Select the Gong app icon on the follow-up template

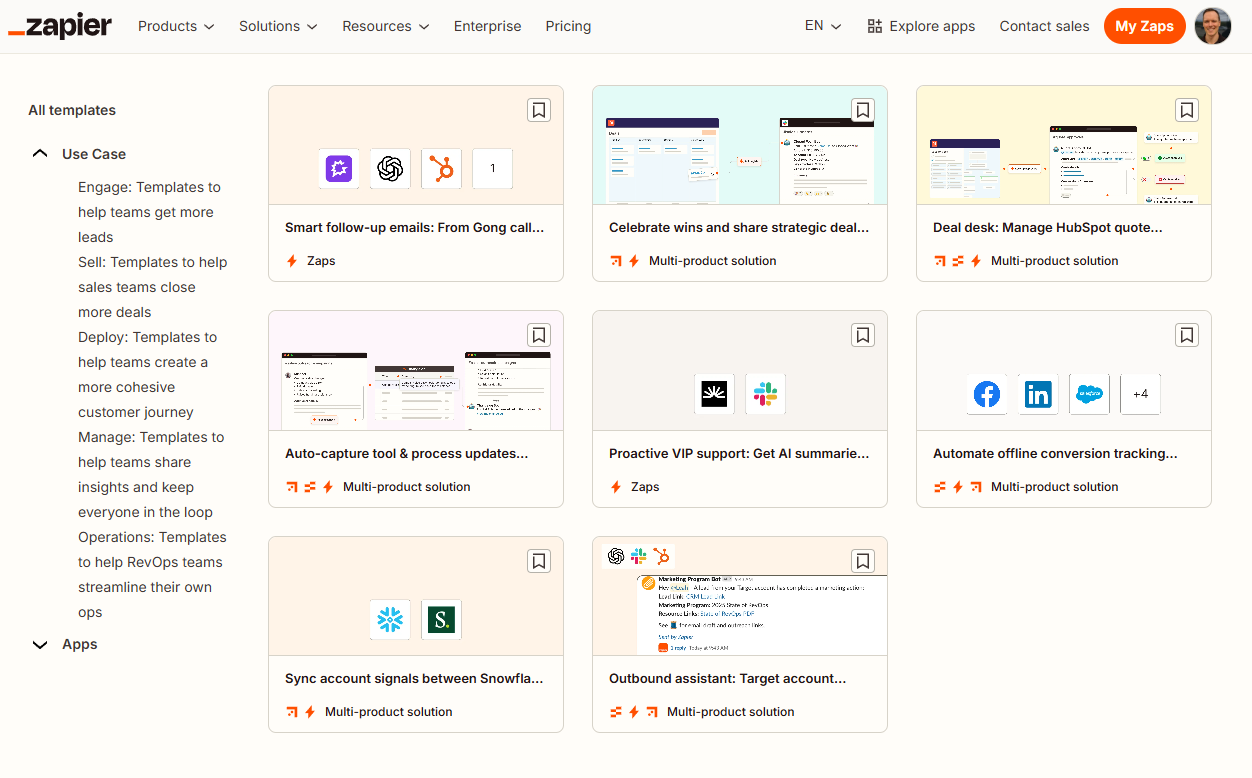[x=339, y=168]
